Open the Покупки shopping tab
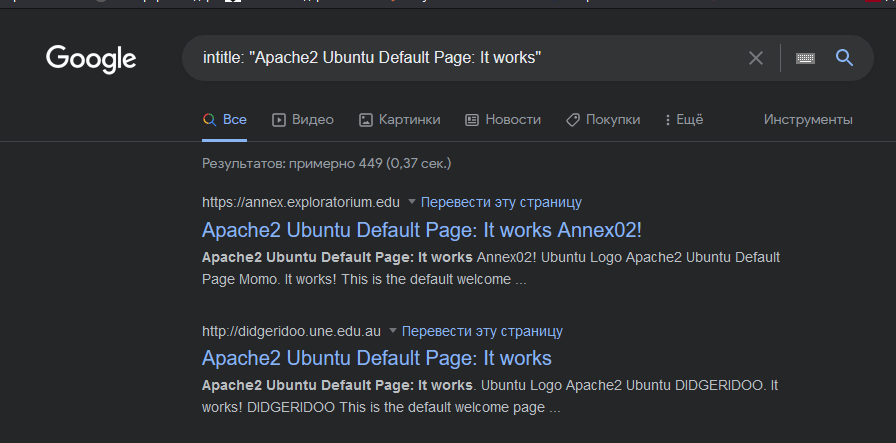Image resolution: width=896 pixels, height=443 pixels. pyautogui.click(x=603, y=119)
